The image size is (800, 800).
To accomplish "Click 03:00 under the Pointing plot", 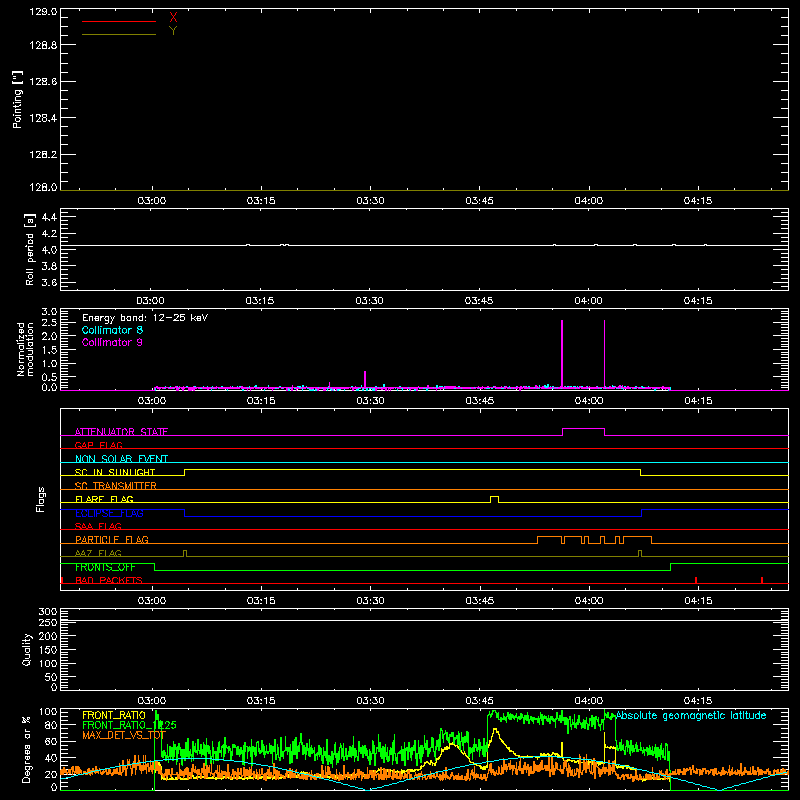I will click(x=152, y=201).
